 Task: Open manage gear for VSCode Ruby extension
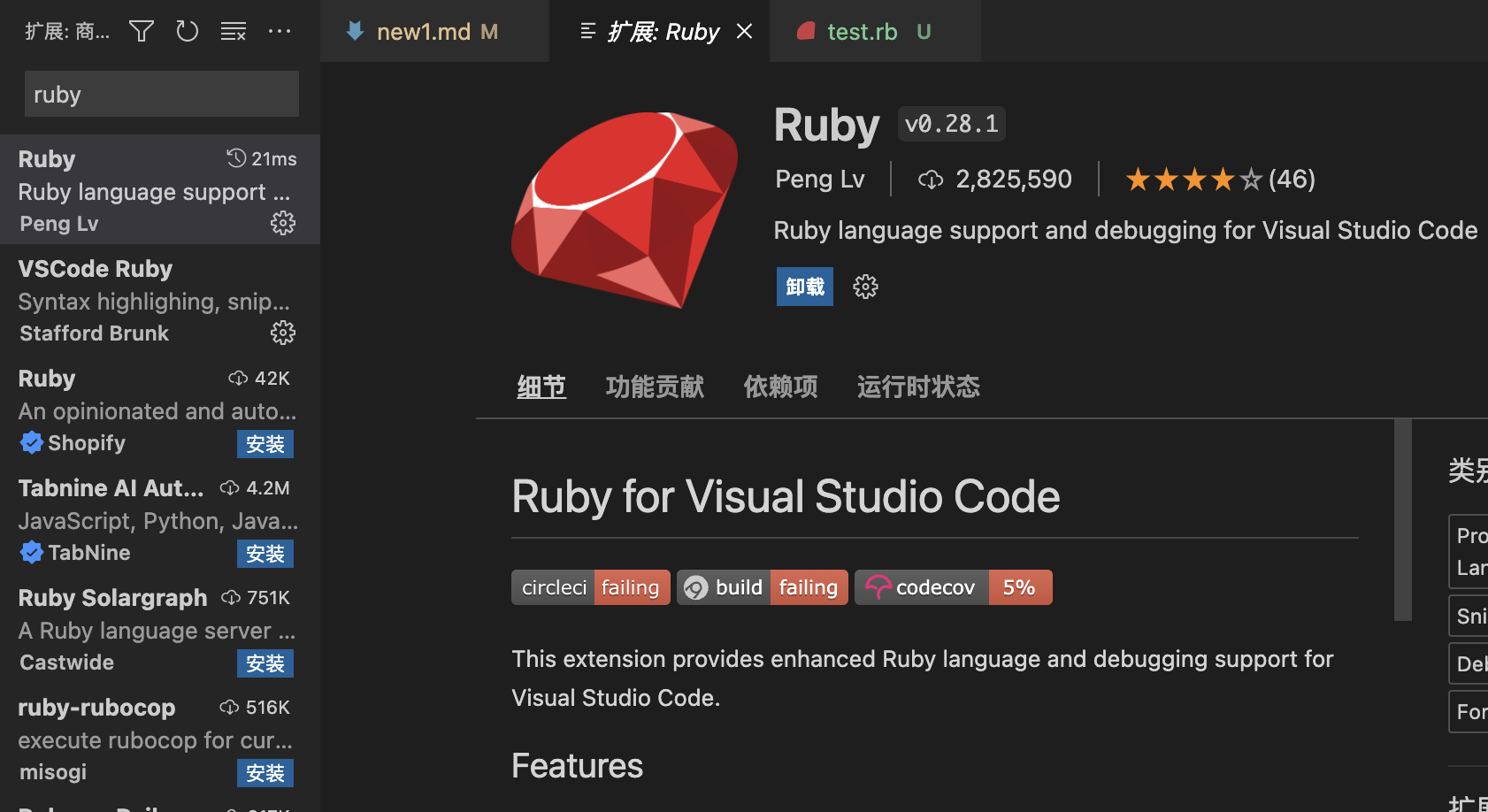tap(283, 333)
